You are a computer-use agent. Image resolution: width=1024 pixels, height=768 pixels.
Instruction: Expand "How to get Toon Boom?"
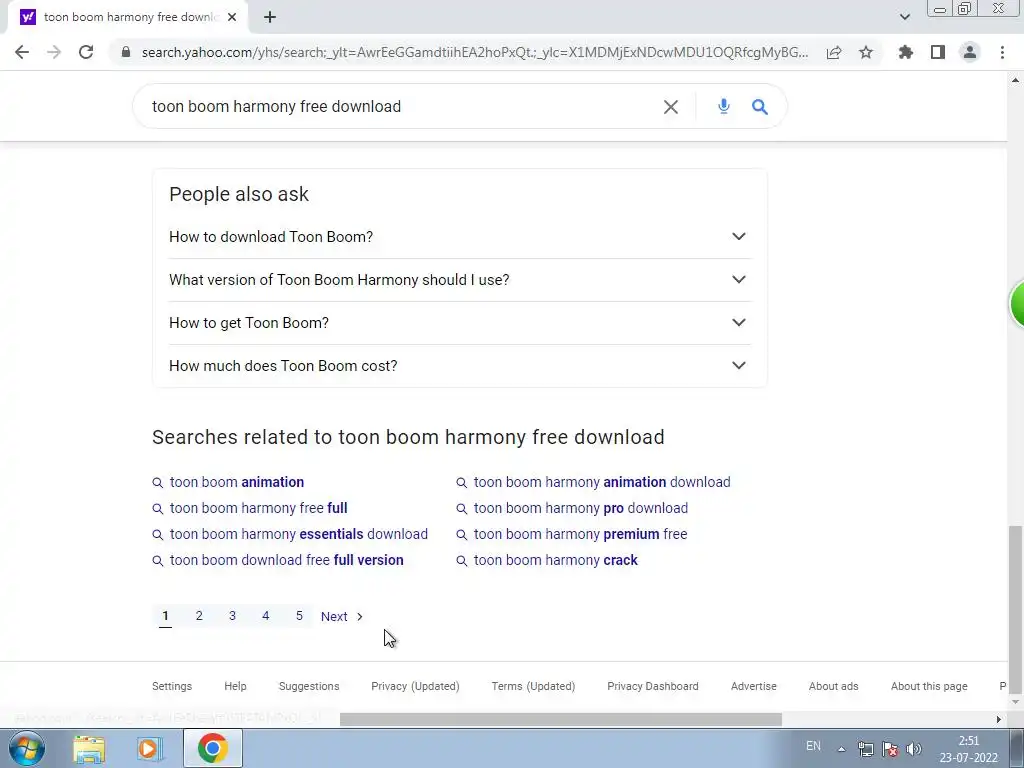coord(460,323)
